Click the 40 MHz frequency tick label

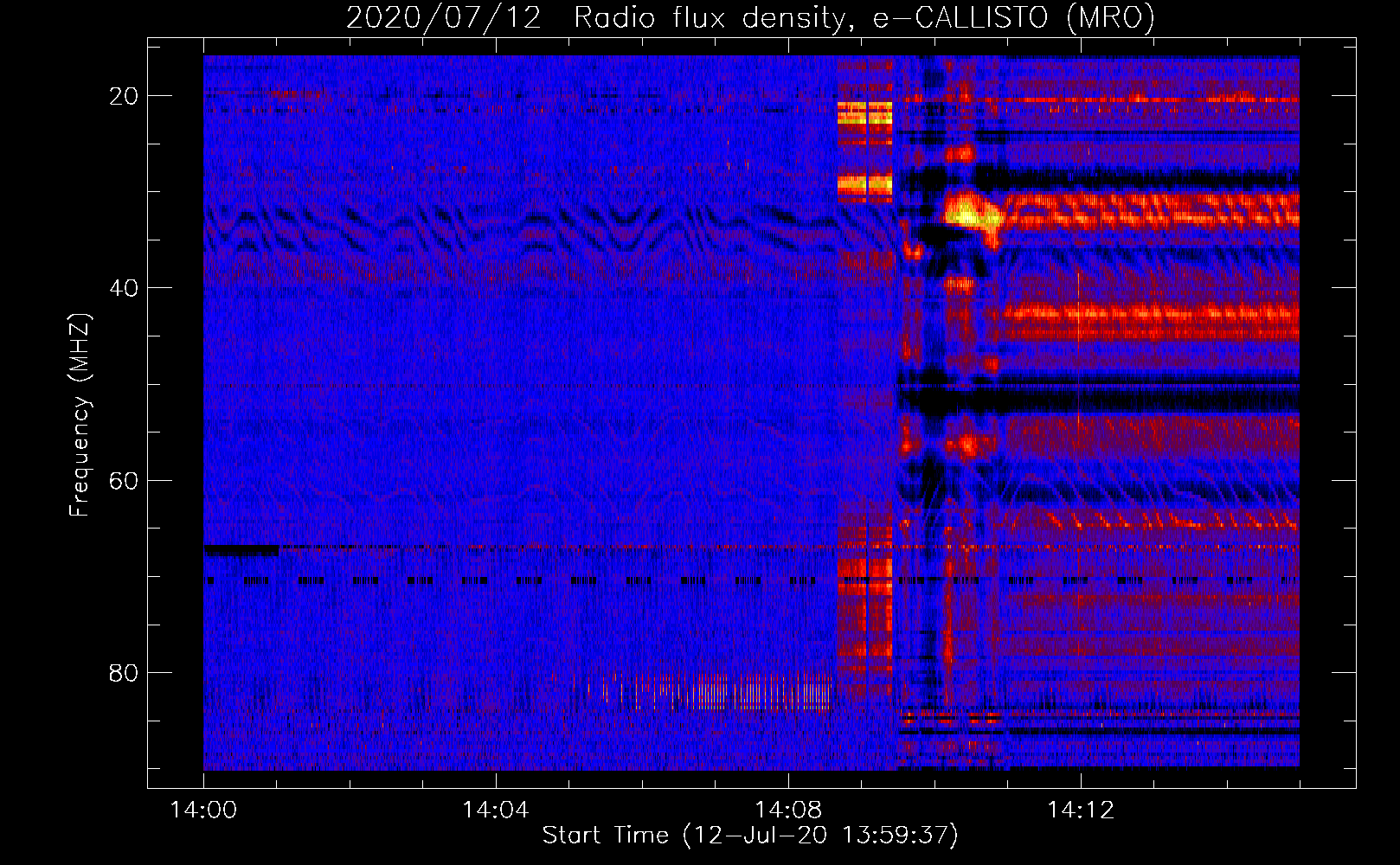coord(124,288)
